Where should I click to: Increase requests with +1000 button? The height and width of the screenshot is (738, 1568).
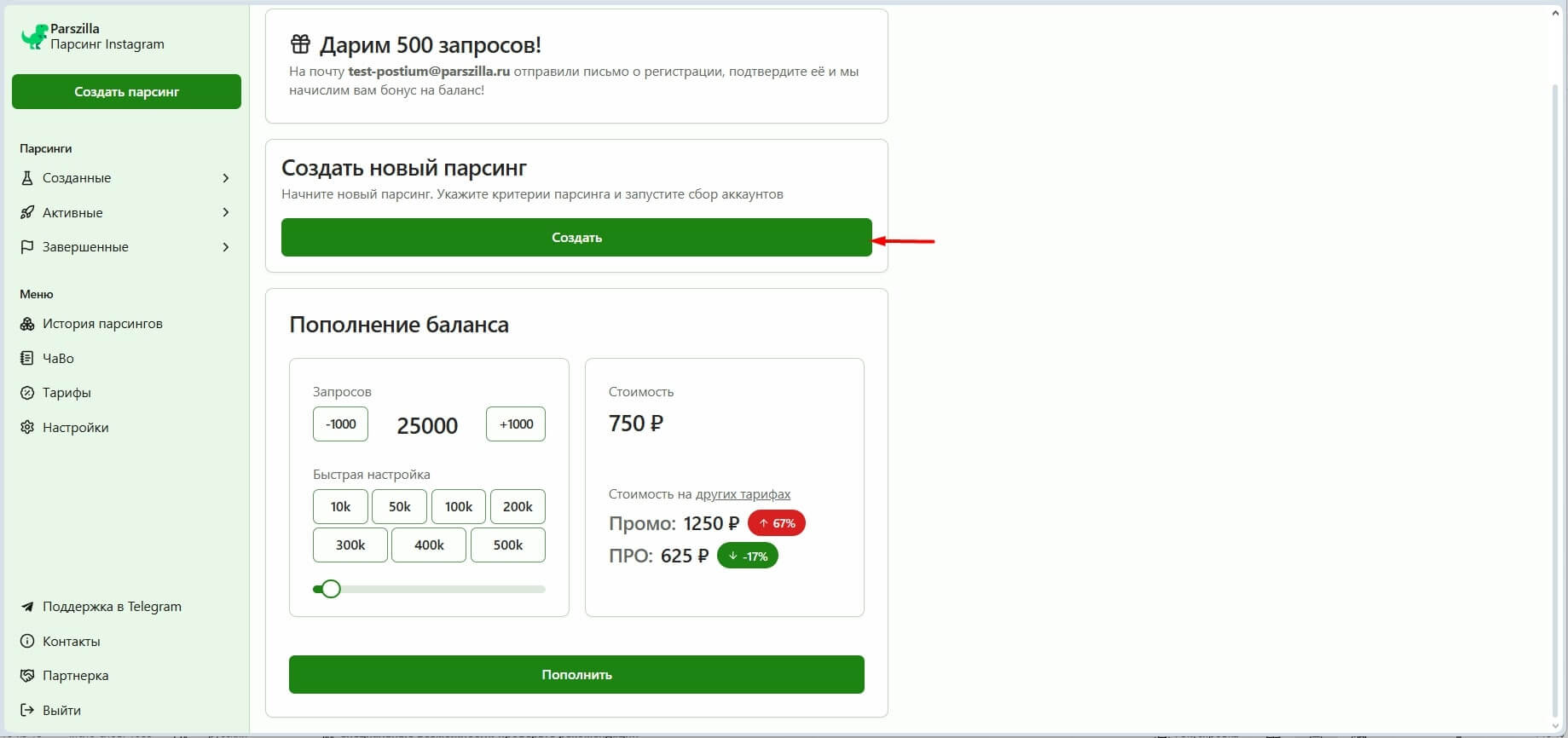point(516,424)
